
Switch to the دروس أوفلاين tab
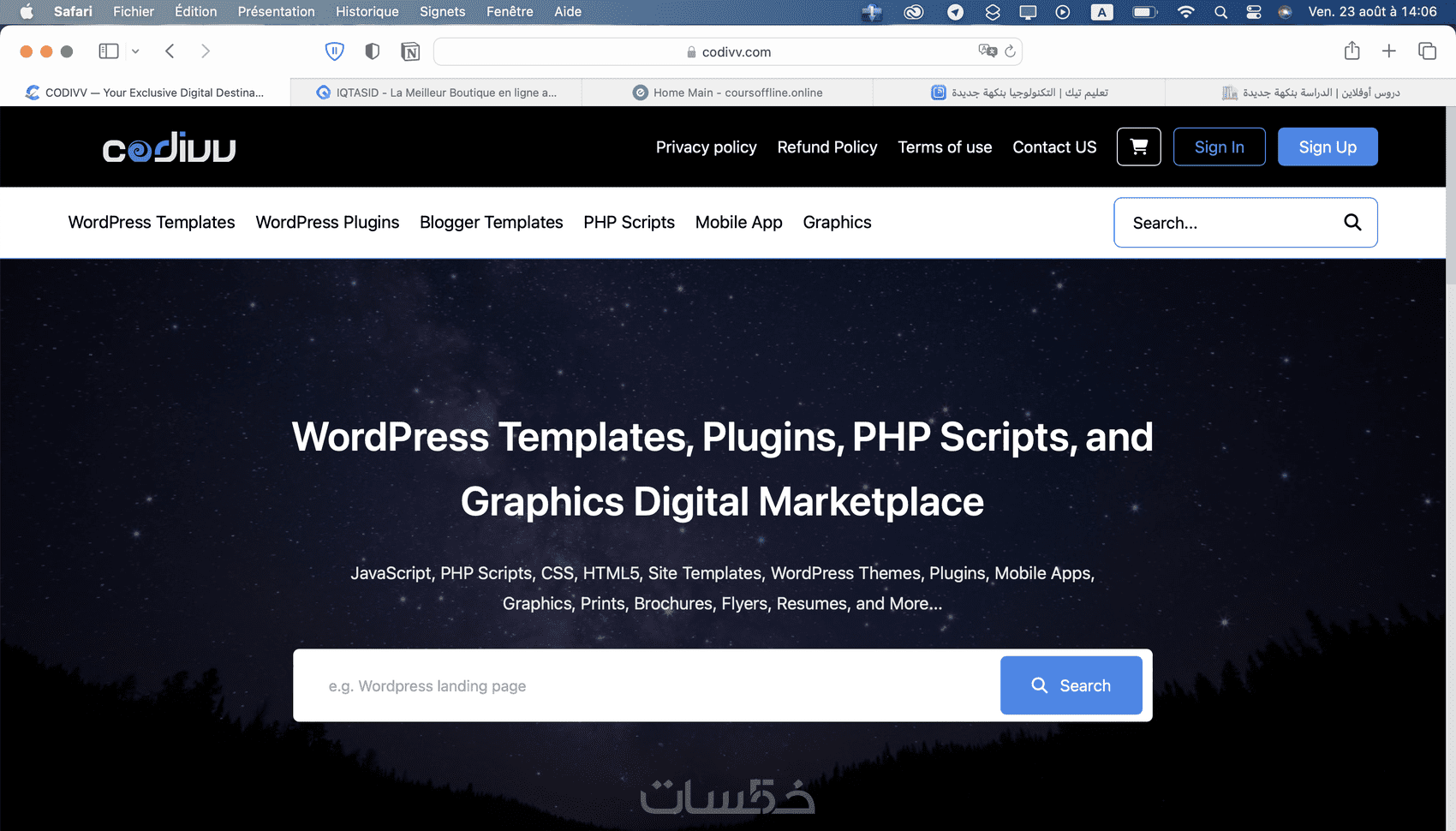pyautogui.click(x=1310, y=93)
